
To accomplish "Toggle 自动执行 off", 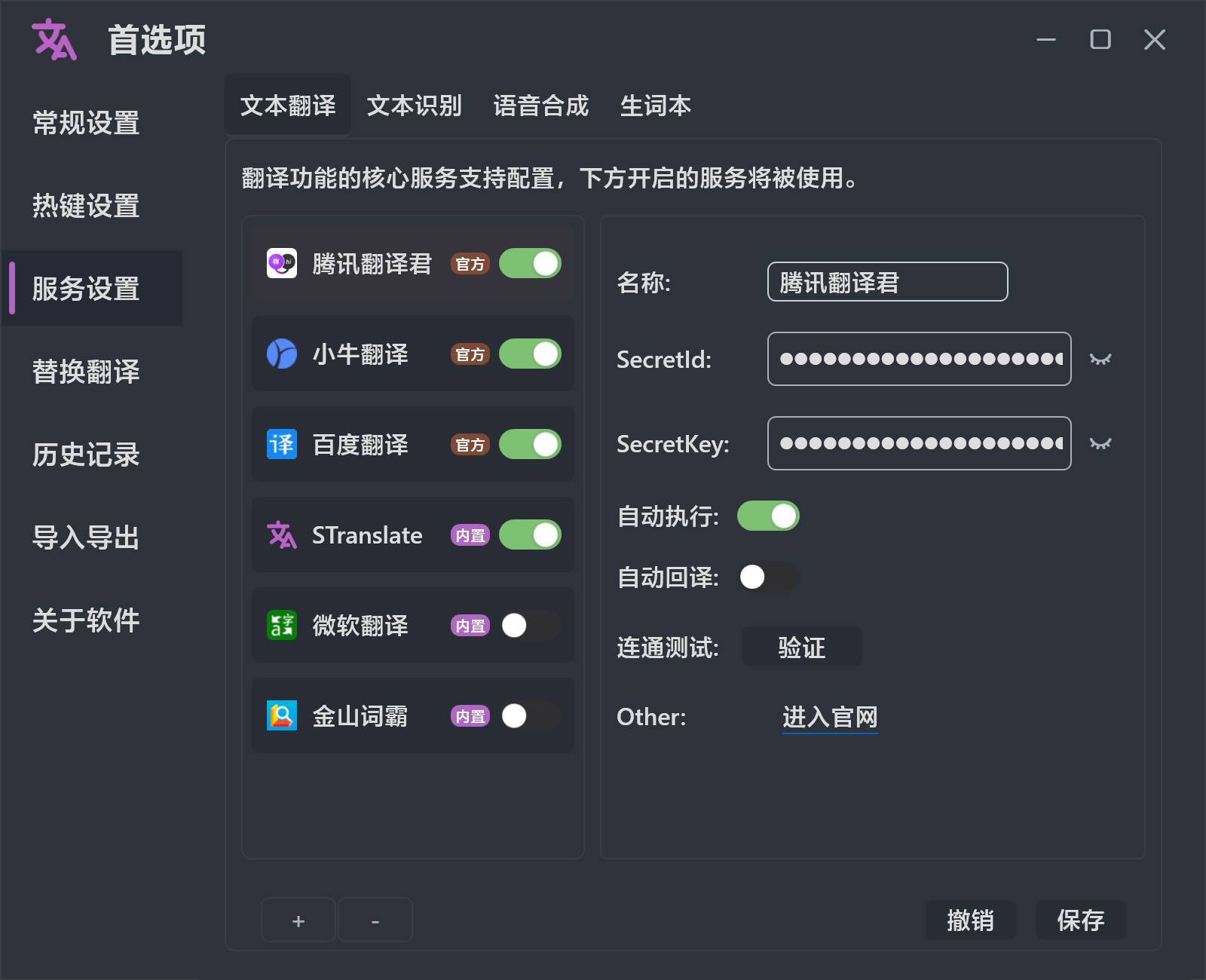I will (x=768, y=516).
